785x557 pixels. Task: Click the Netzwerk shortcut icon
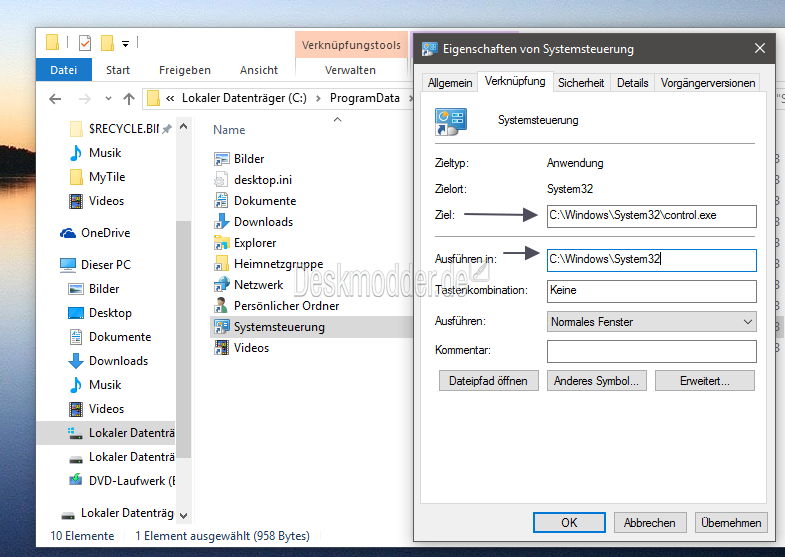[221, 285]
